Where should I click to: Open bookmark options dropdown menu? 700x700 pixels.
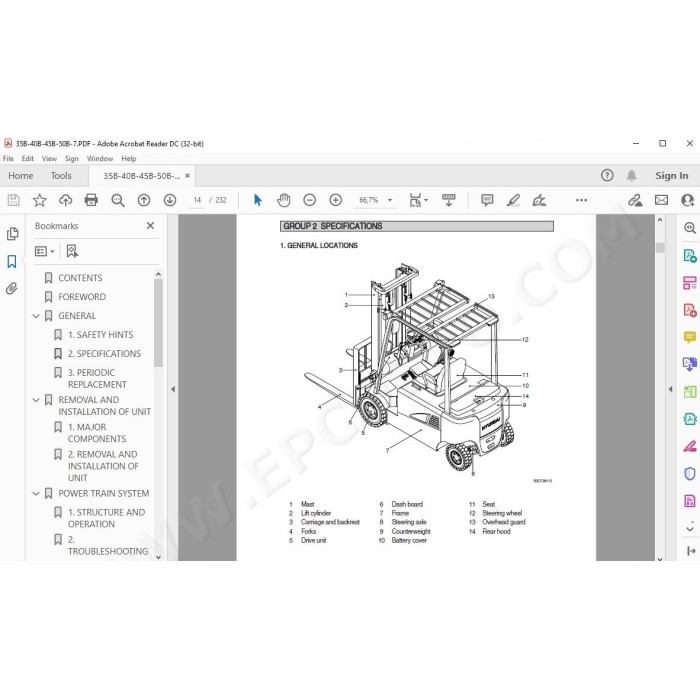(45, 251)
